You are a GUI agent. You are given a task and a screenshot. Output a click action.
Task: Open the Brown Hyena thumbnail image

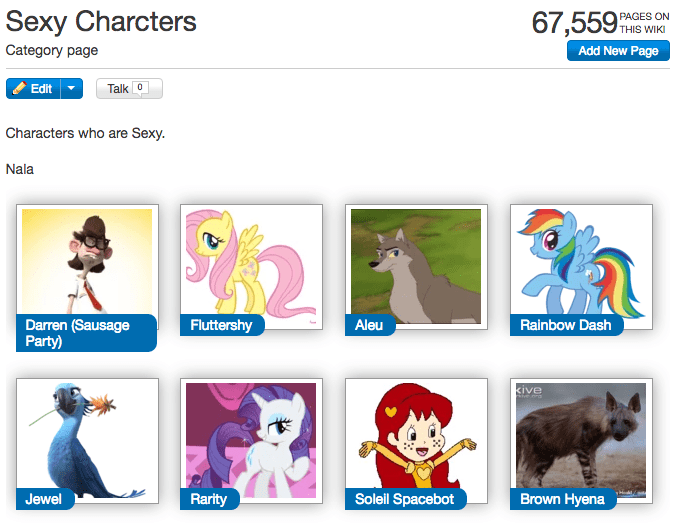(581, 435)
